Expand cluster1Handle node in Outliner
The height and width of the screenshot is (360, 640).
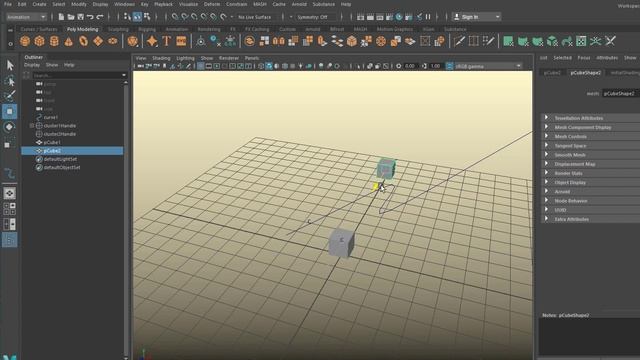(x=32, y=126)
